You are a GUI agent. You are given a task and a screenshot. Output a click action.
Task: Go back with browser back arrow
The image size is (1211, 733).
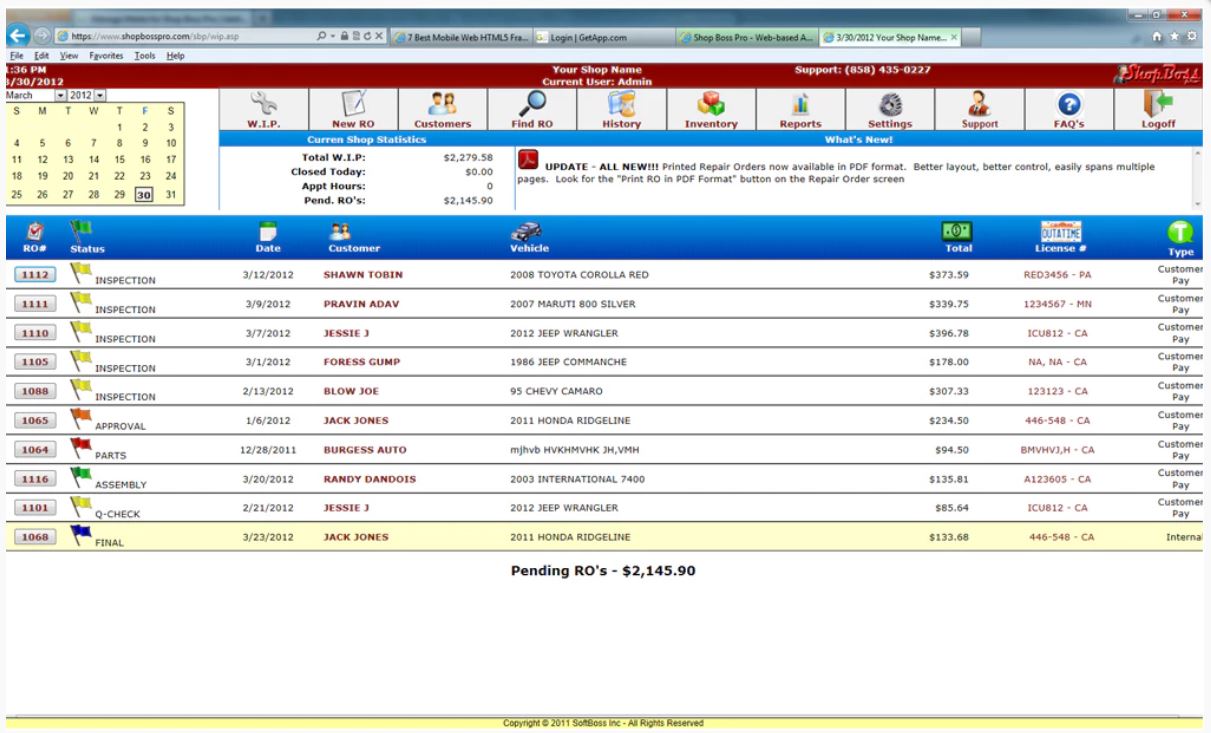18,36
